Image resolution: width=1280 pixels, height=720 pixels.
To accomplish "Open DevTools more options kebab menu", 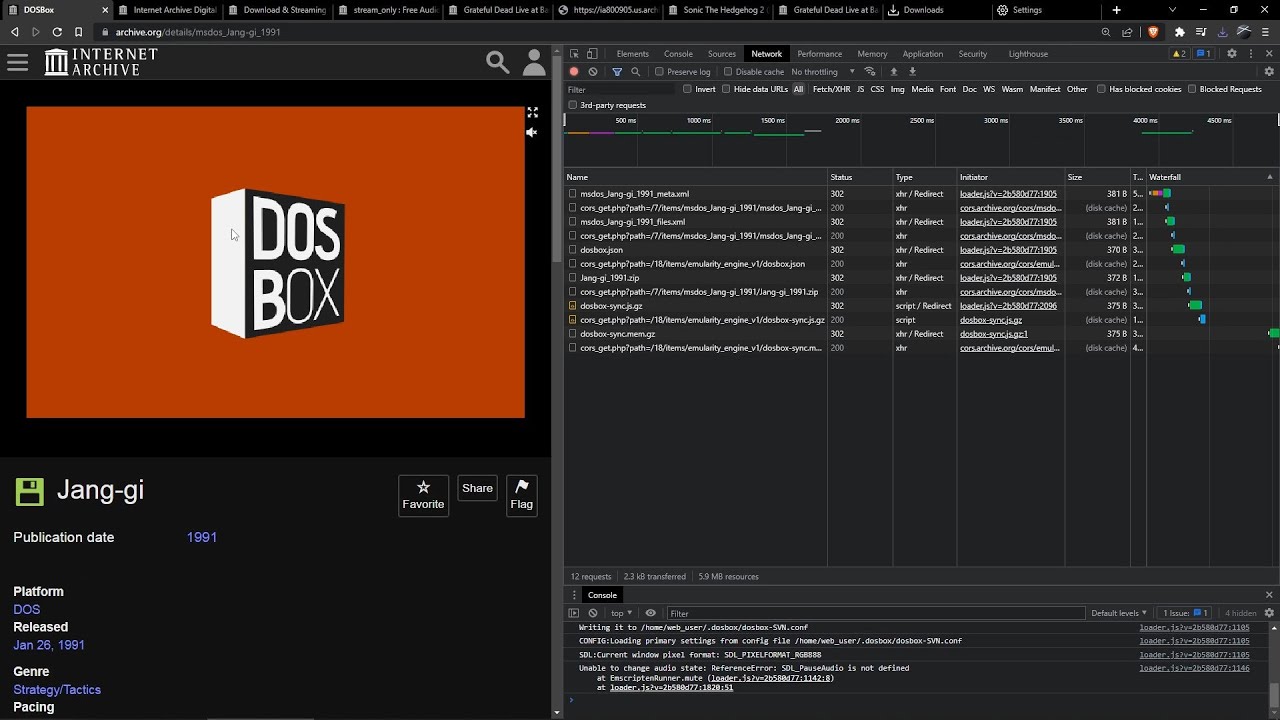I will click(x=1251, y=53).
